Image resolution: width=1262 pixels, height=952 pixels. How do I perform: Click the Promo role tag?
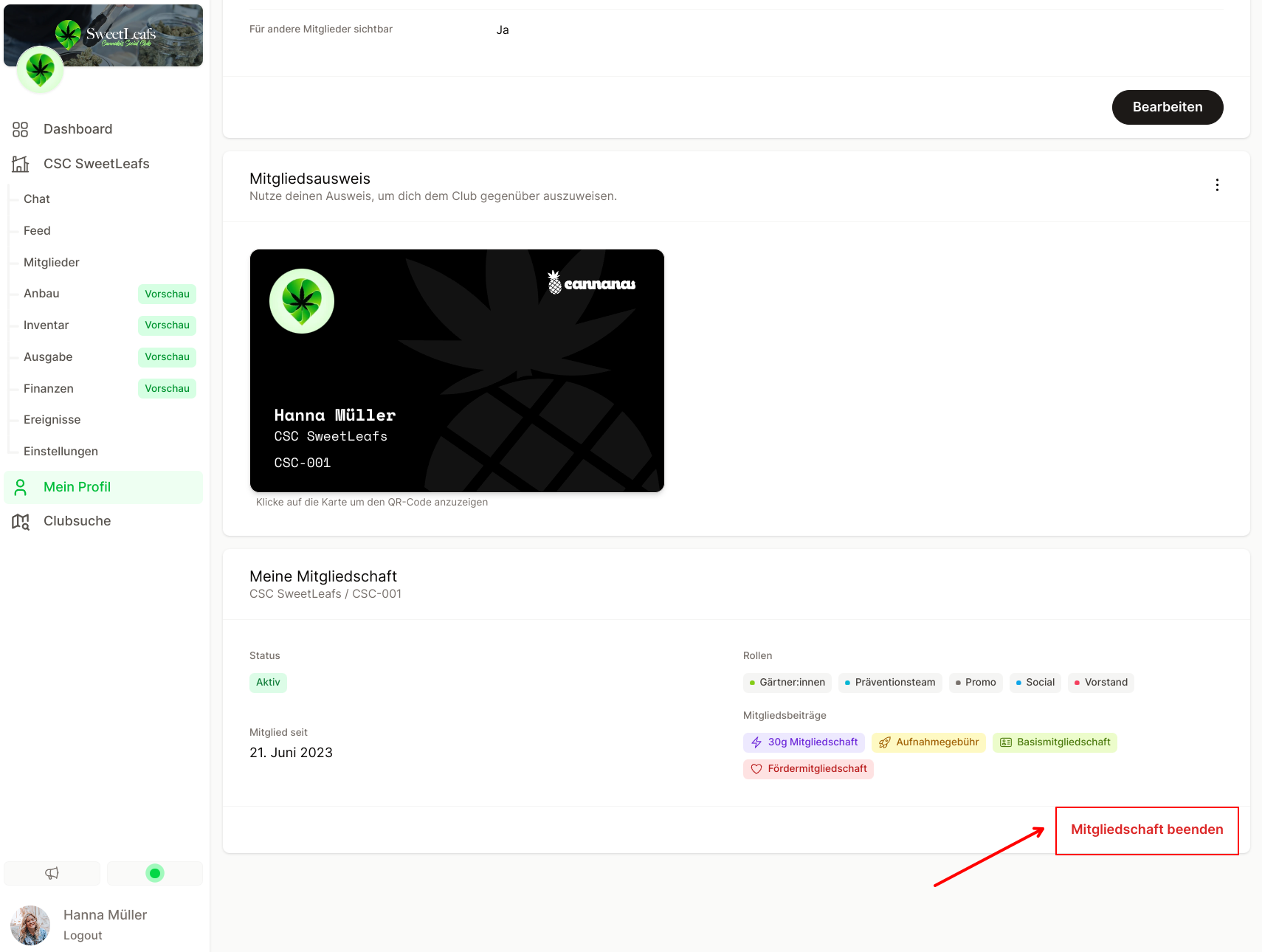[x=976, y=683]
